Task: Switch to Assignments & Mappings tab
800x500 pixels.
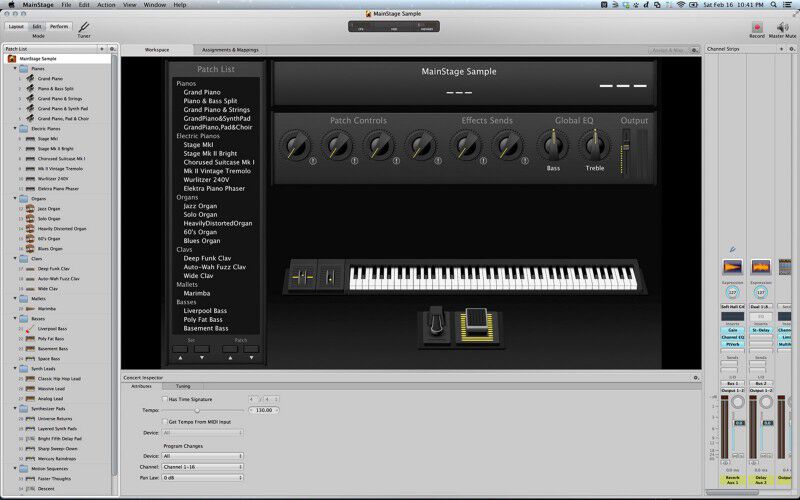Action: tap(230, 50)
